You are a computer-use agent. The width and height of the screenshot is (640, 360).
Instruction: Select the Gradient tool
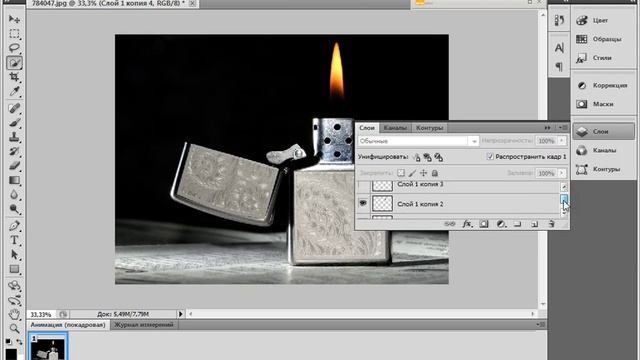[14, 180]
